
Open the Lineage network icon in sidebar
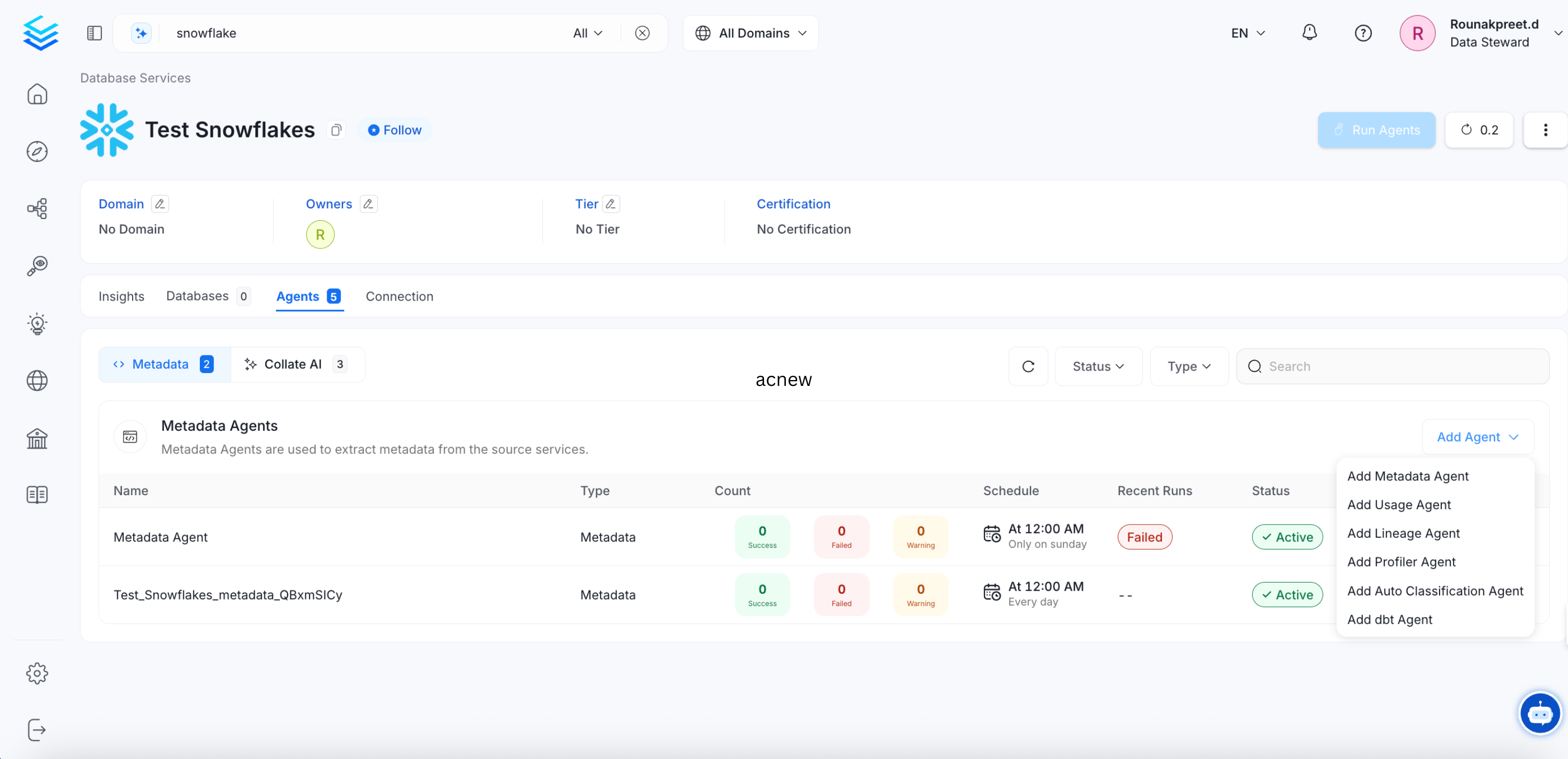[x=37, y=208]
